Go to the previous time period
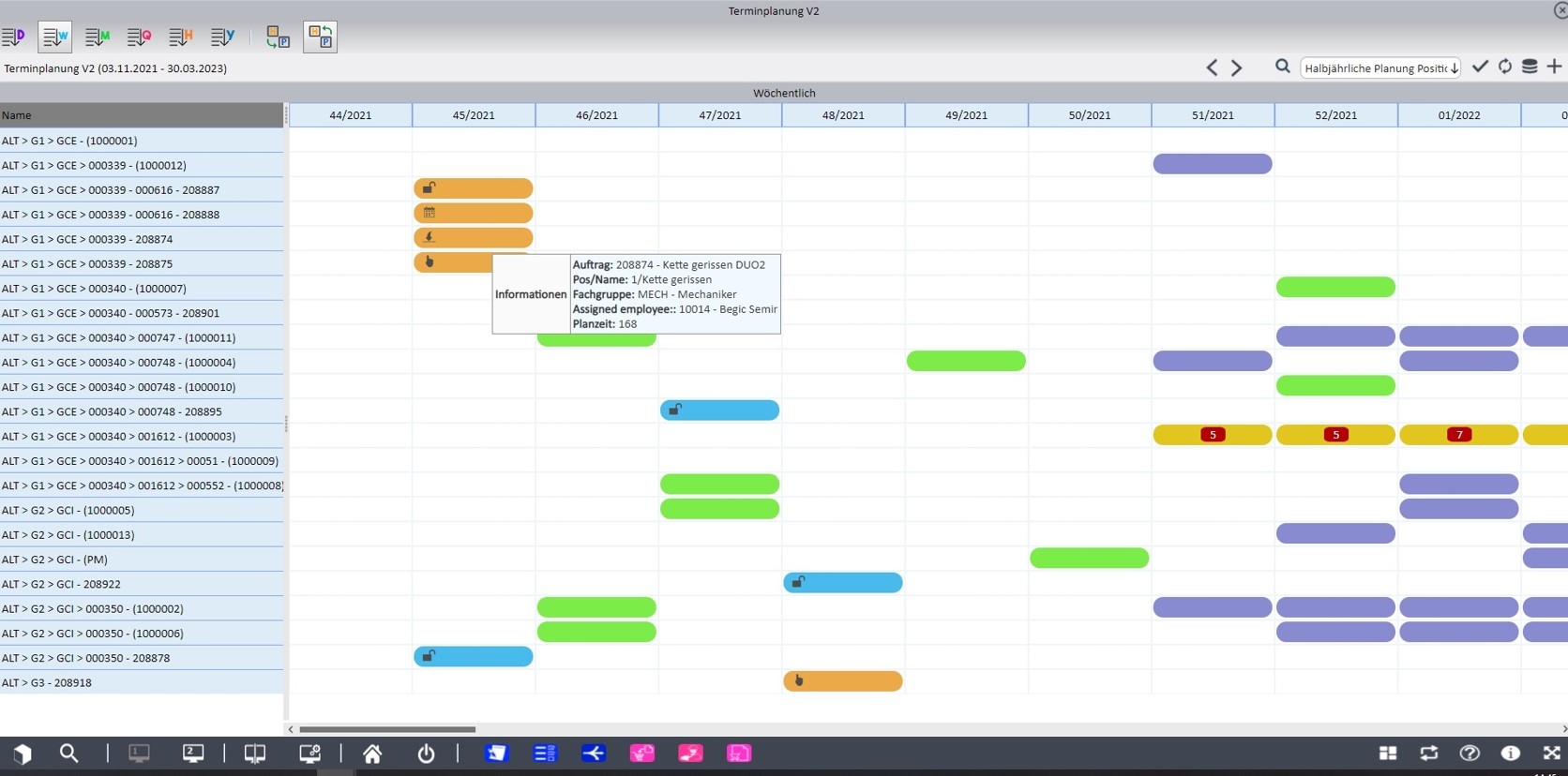Image resolution: width=1568 pixels, height=776 pixels. tap(1212, 67)
